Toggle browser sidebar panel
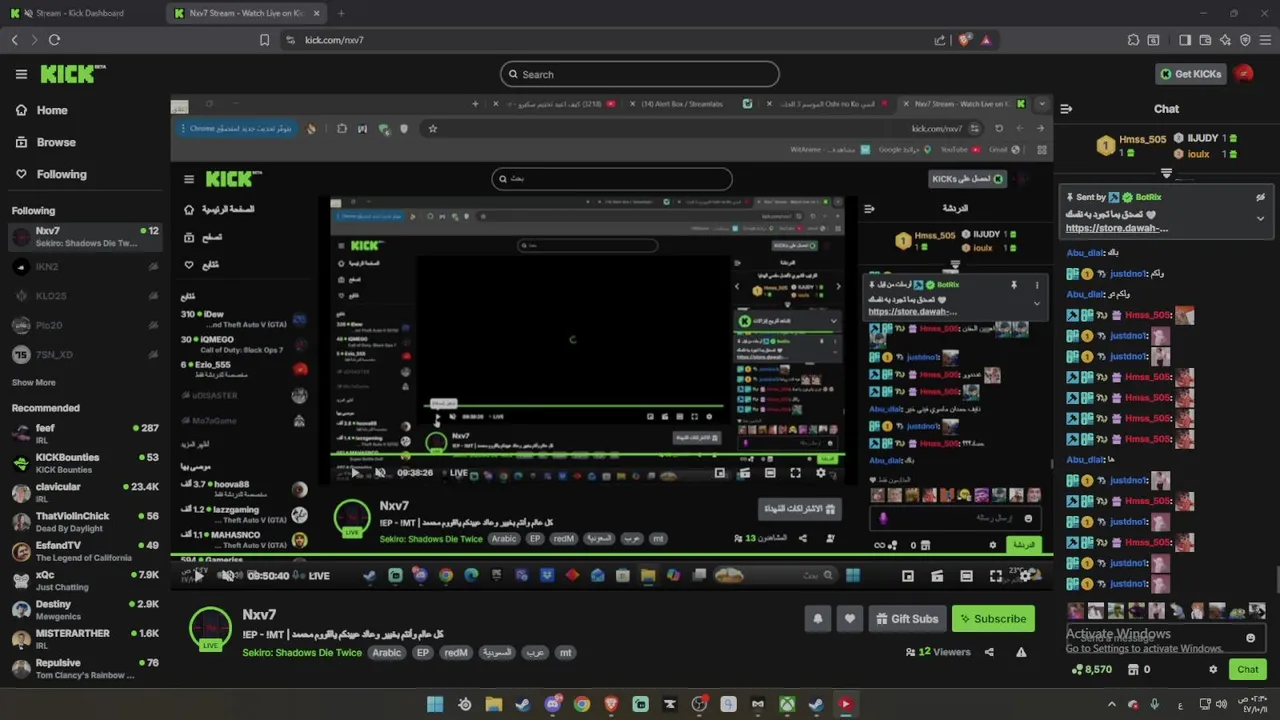Viewport: 1280px width, 720px height. point(1185,40)
